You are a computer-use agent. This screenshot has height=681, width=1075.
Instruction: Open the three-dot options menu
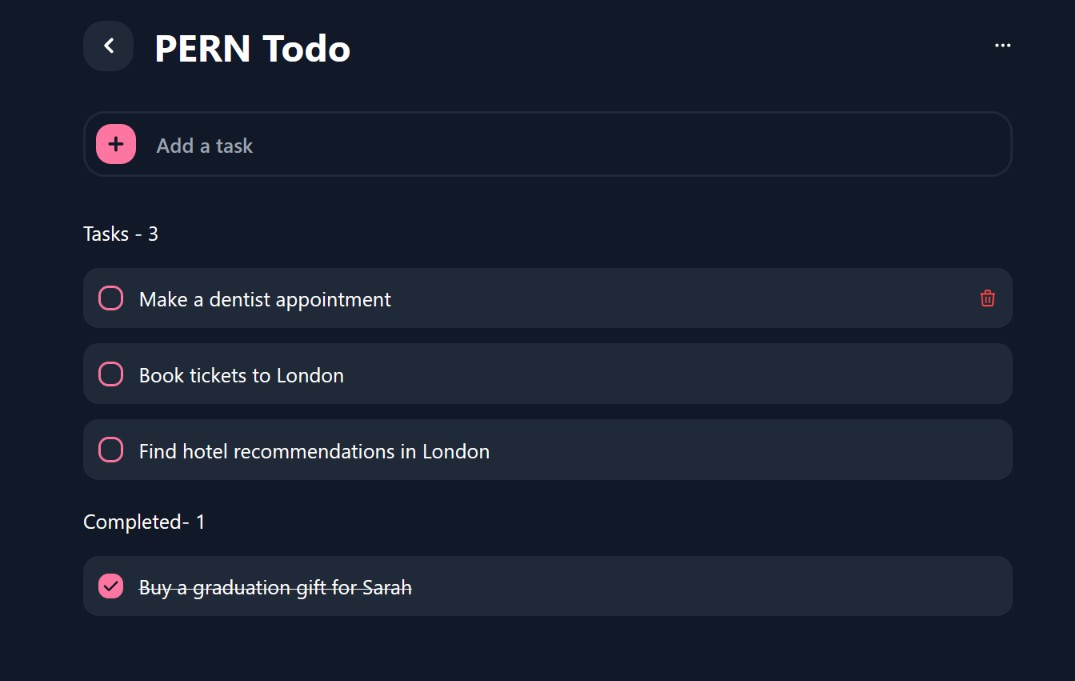(1002, 44)
